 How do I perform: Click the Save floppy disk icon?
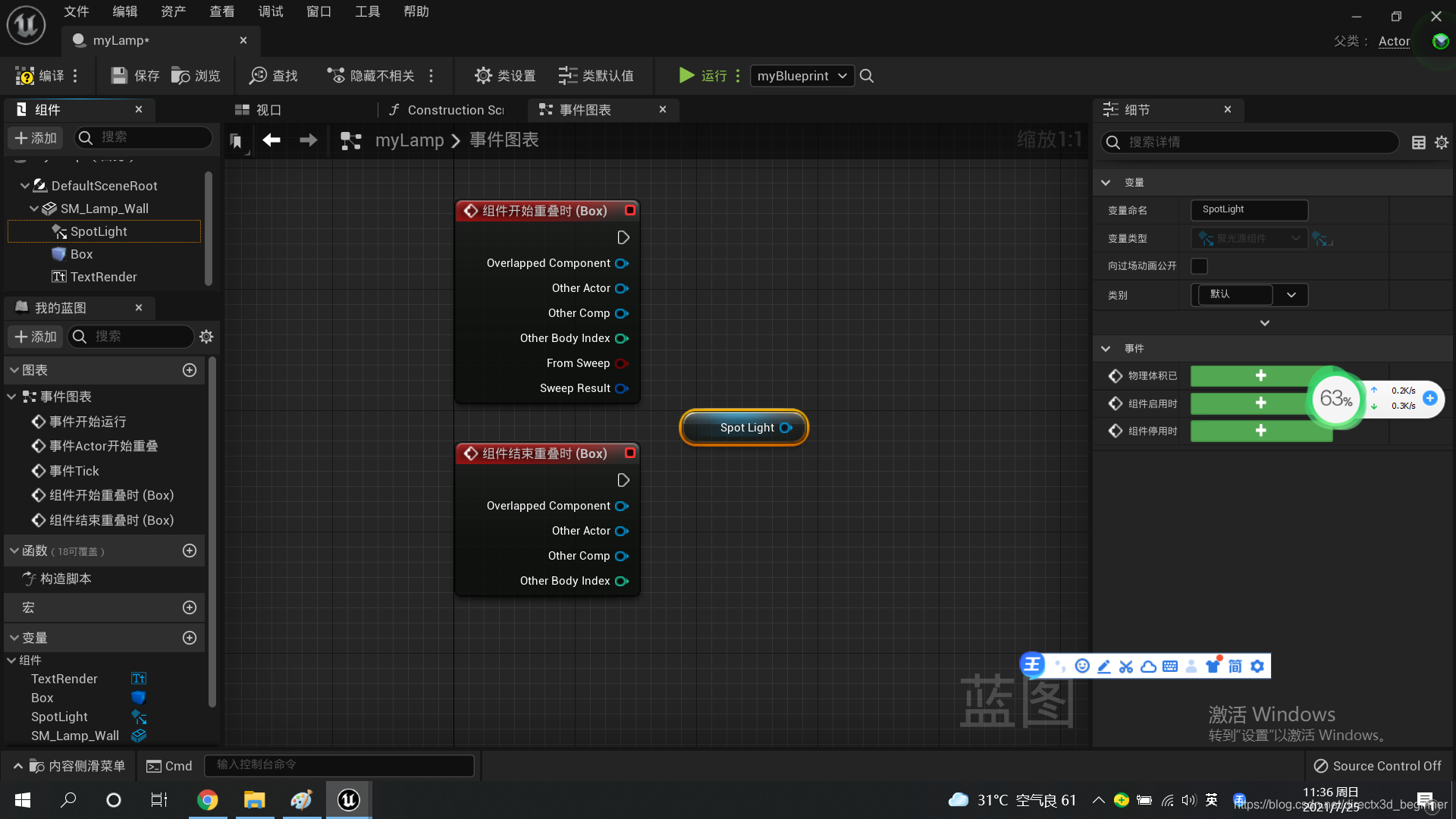(x=119, y=76)
